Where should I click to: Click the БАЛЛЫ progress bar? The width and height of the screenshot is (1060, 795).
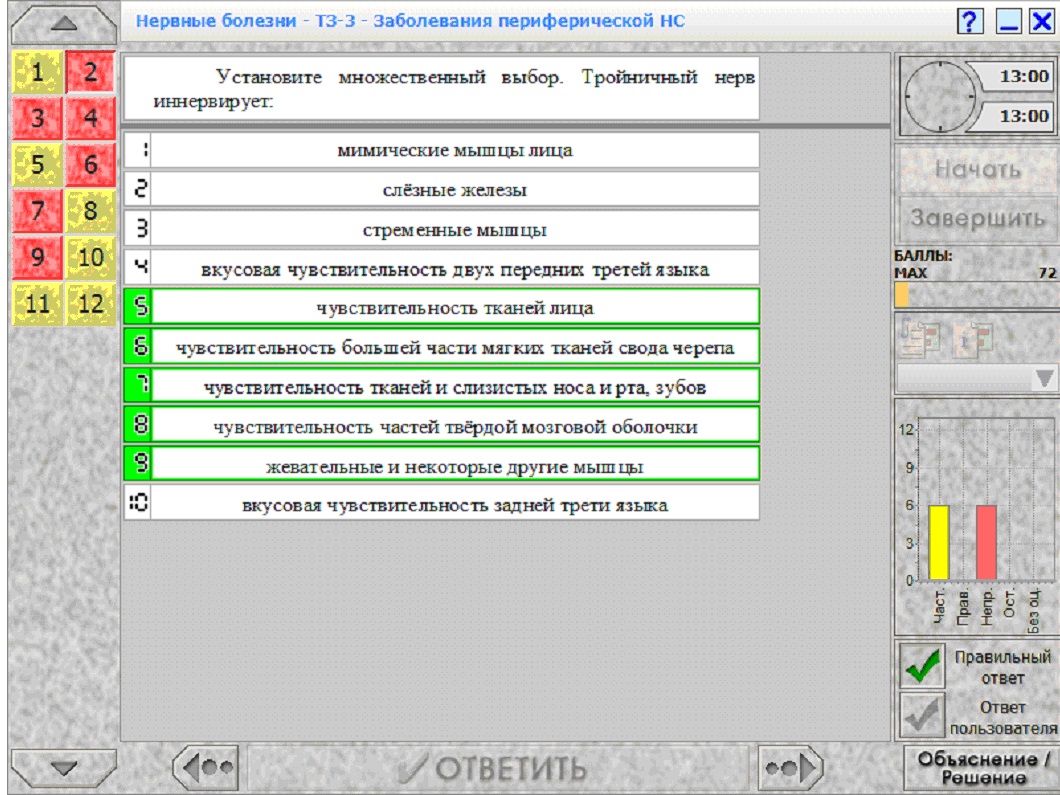(976, 295)
